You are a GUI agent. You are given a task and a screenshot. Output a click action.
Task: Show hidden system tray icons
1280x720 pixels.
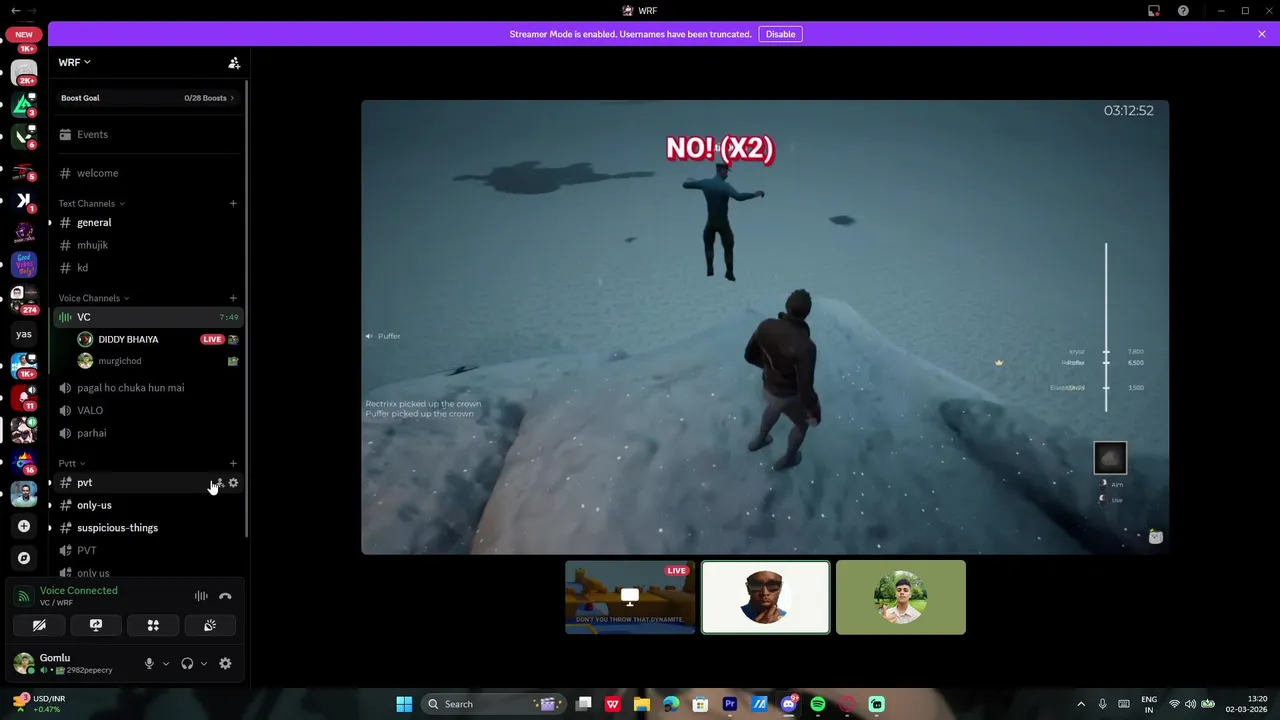point(1081,704)
